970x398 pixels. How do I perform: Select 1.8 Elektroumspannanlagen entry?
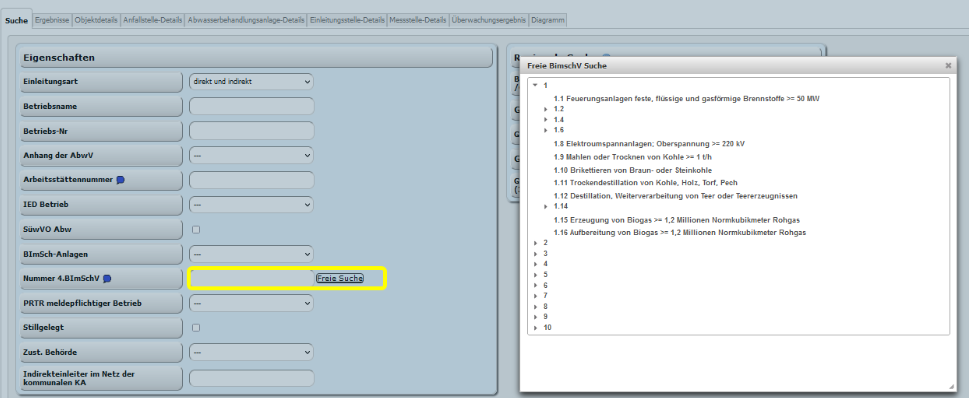click(x=649, y=144)
